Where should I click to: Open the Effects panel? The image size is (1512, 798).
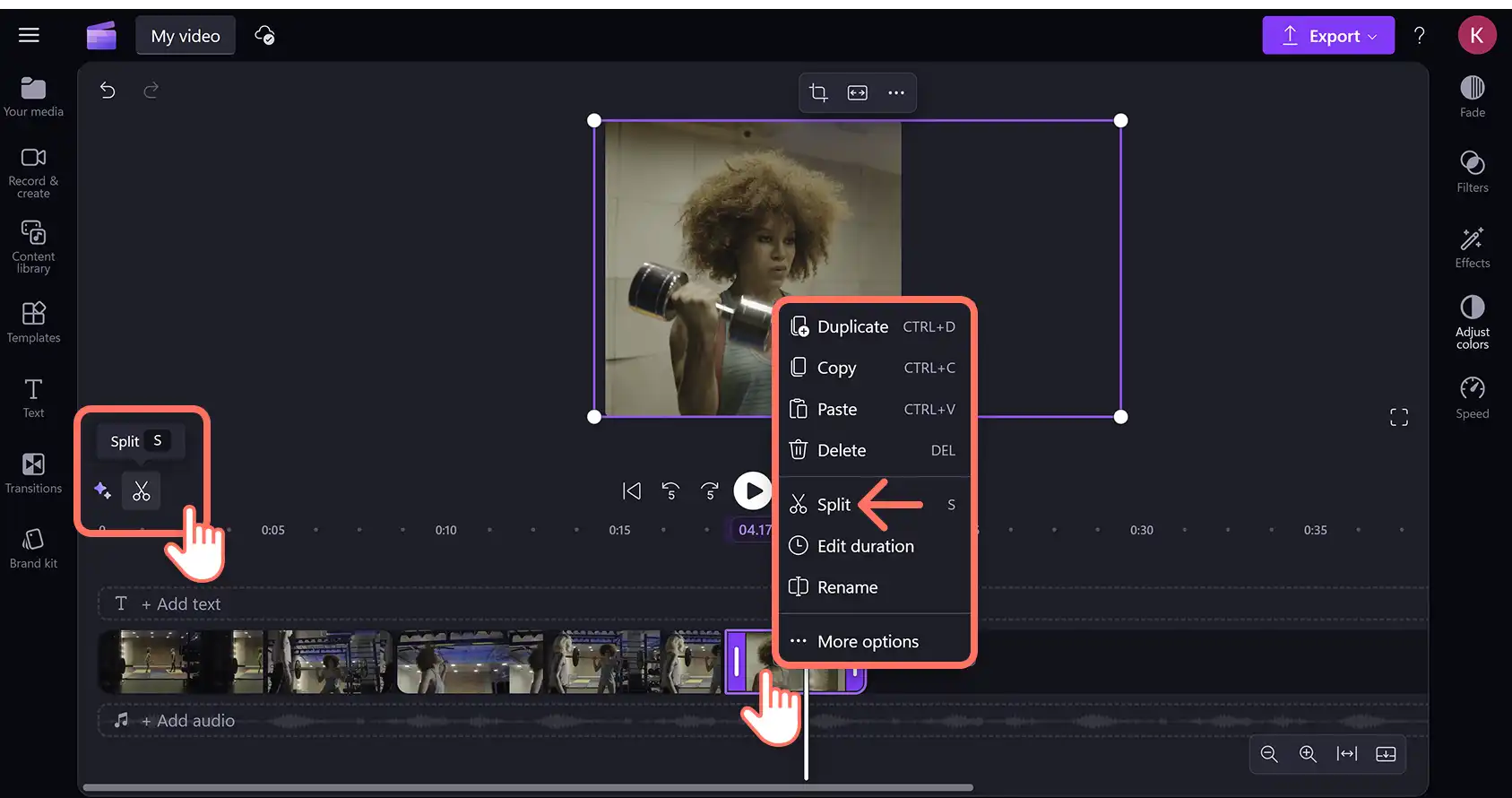1473,247
